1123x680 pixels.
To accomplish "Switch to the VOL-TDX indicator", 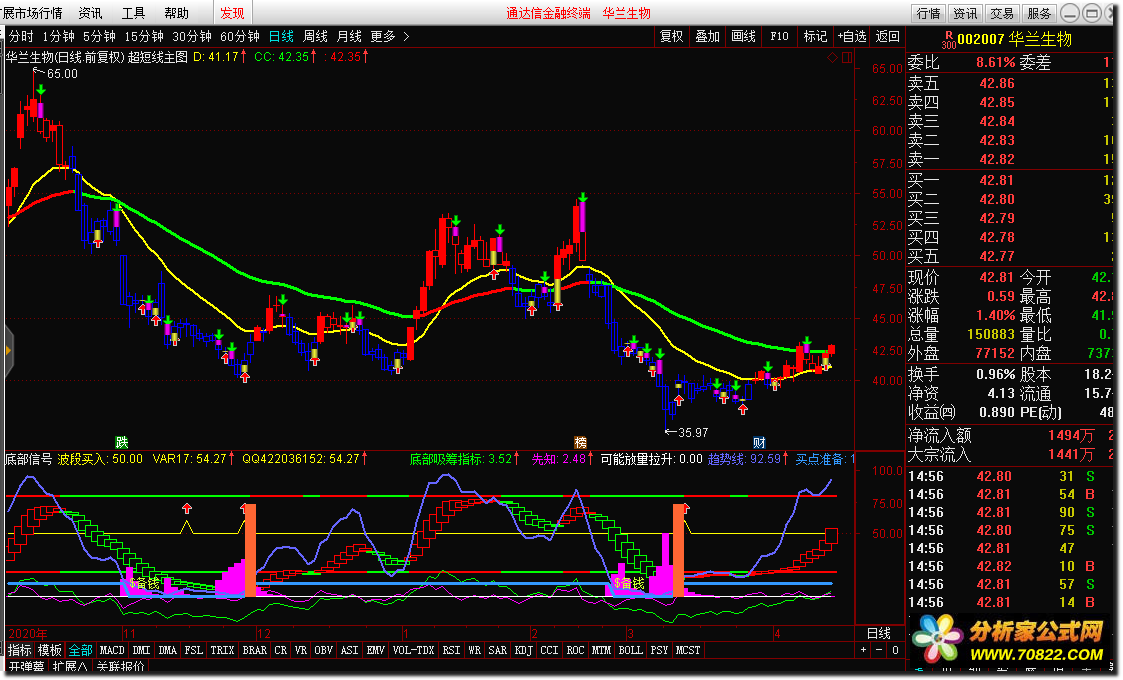I will pos(414,650).
